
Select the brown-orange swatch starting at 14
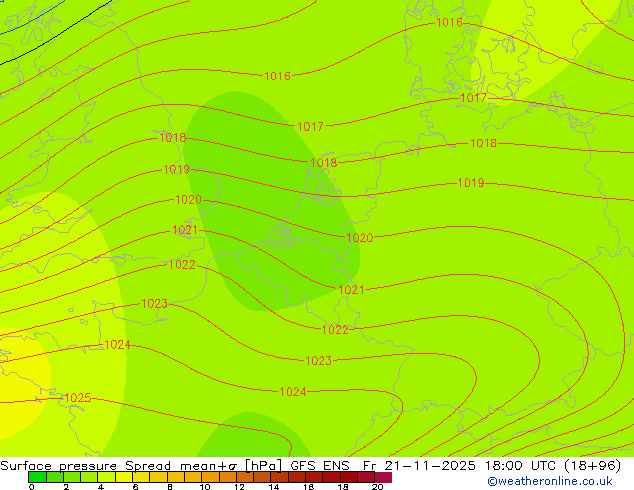pos(280,477)
